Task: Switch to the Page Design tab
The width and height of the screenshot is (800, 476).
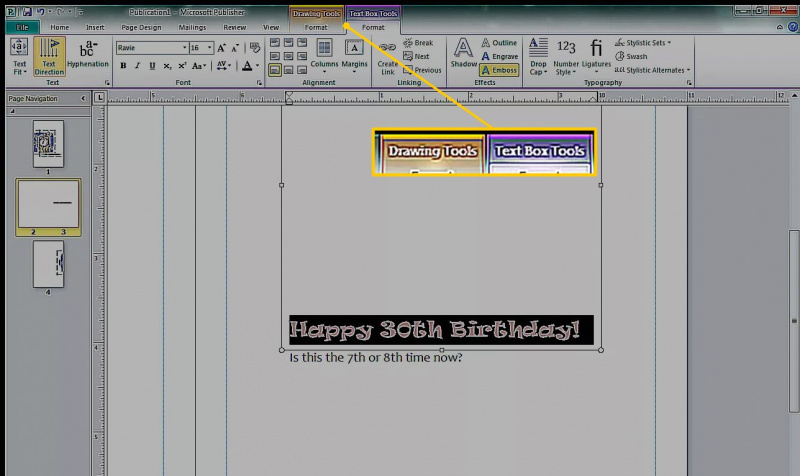Action: pos(141,28)
